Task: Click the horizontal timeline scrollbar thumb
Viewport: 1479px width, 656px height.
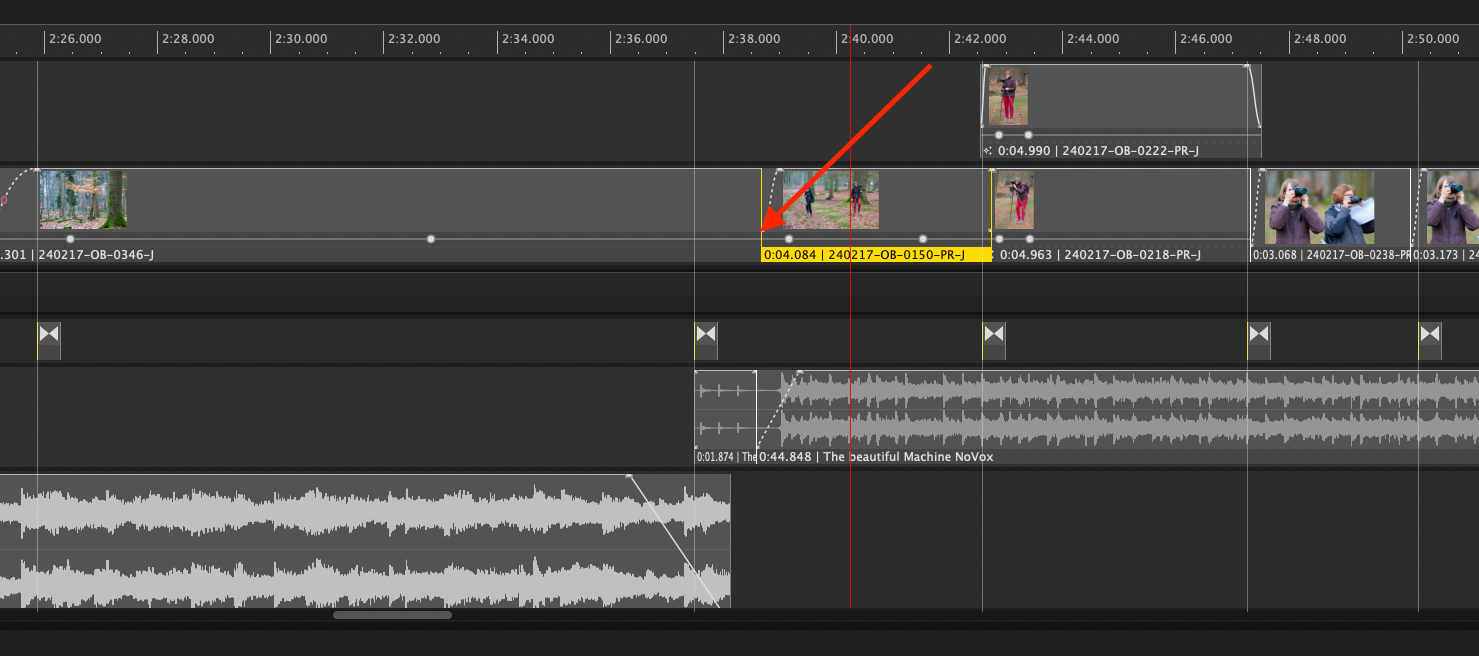Action: (392, 615)
